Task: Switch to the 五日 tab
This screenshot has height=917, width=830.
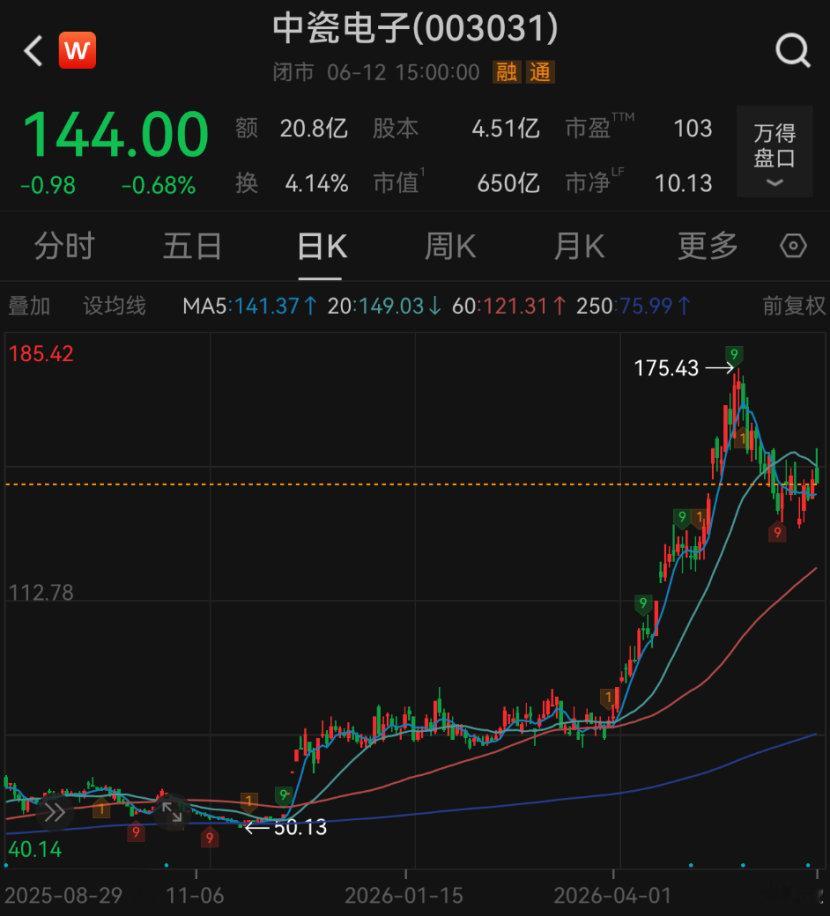Action: 192,246
